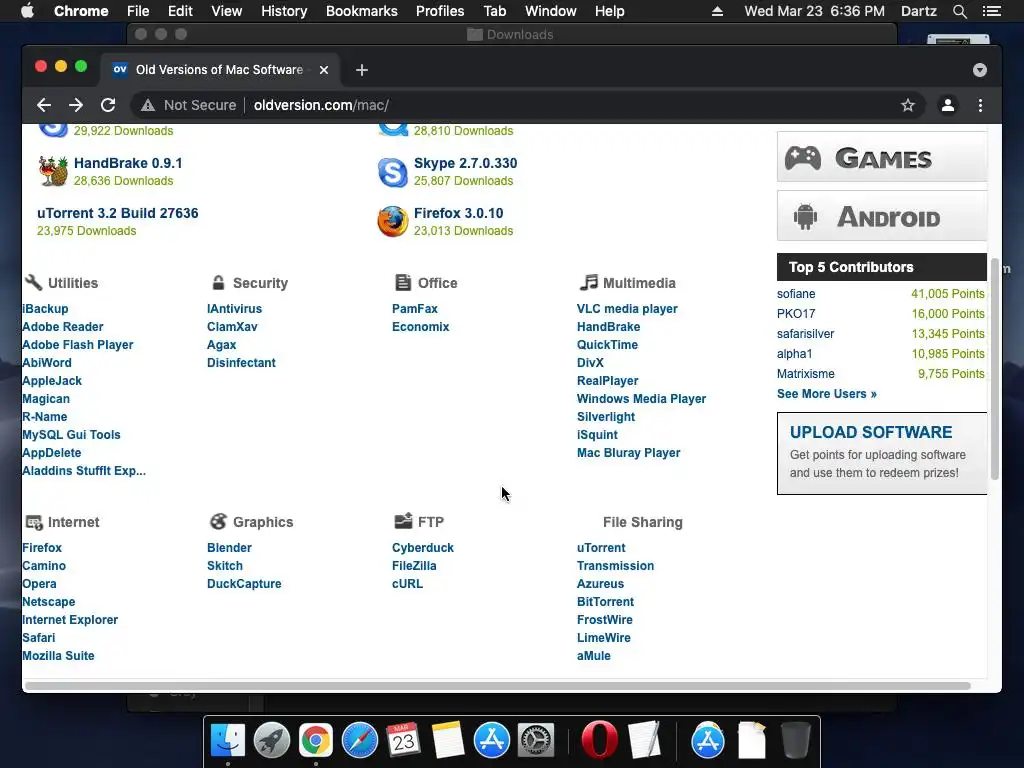This screenshot has height=768, width=1024.
Task: Open the Window menu
Action: pos(551,11)
